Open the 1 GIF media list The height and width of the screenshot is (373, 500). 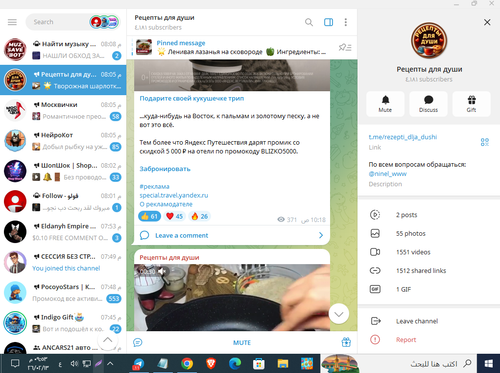[x=429, y=289]
